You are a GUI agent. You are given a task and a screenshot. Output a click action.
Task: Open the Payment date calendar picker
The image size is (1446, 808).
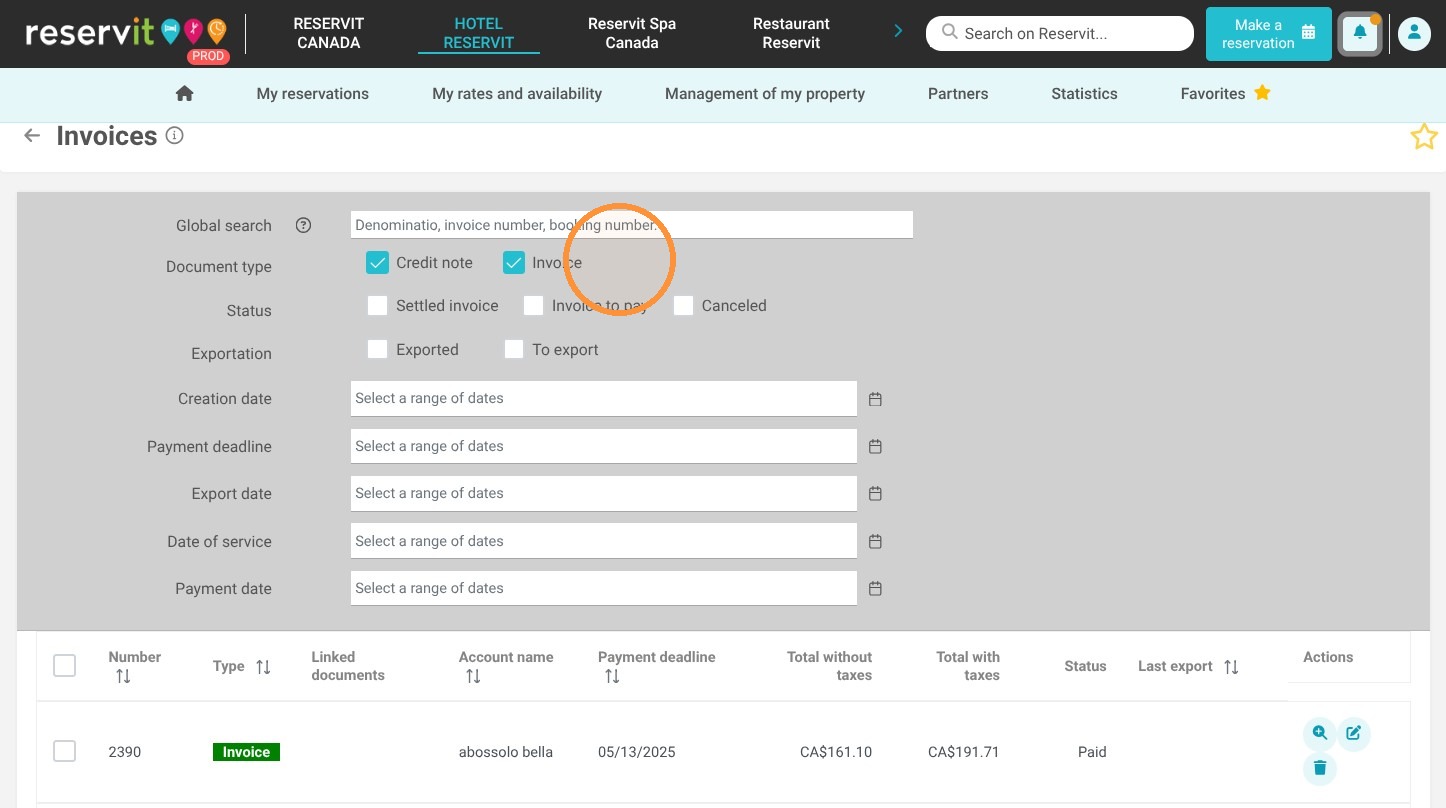tap(875, 589)
